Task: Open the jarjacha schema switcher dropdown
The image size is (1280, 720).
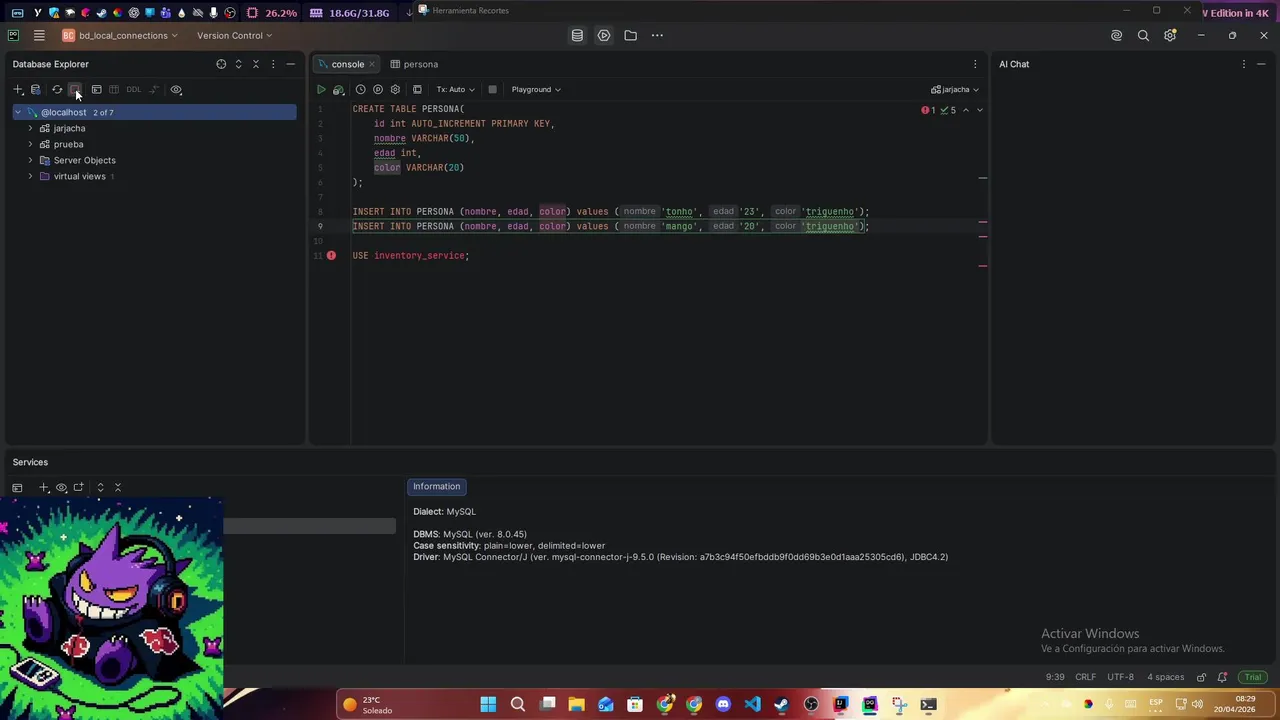Action: click(x=955, y=90)
